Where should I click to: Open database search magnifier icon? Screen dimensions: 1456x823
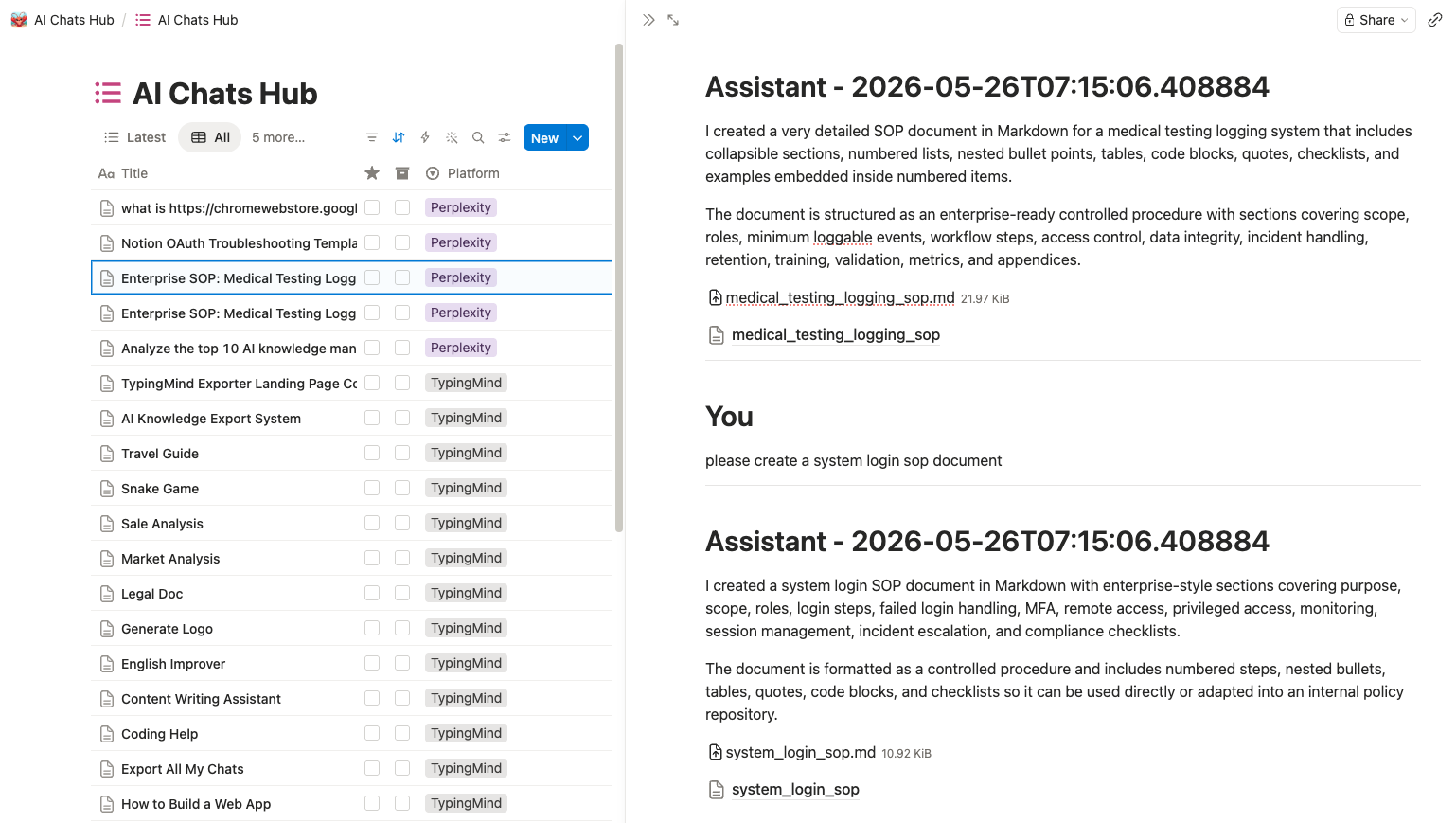[478, 137]
